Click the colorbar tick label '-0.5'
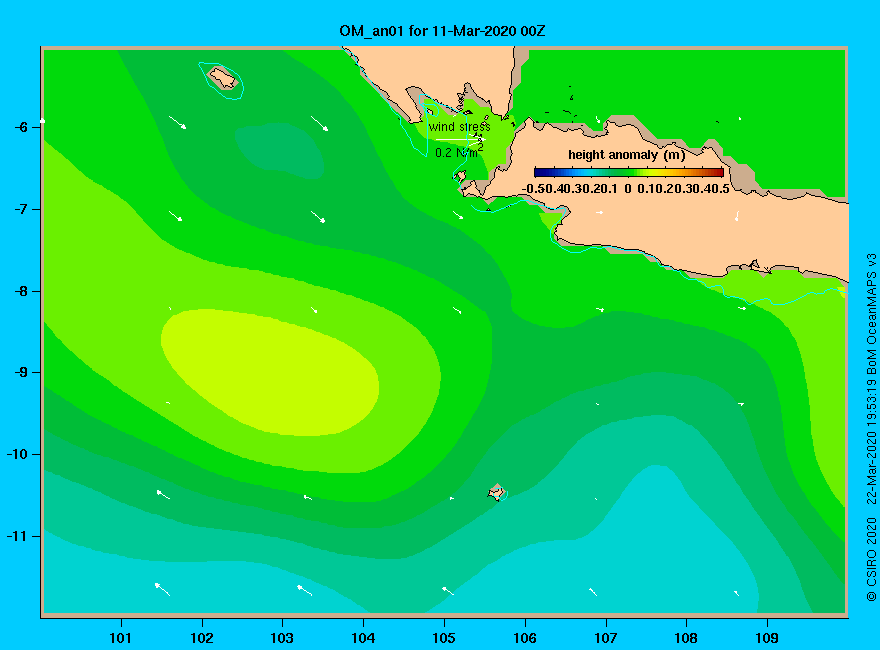Image resolution: width=880 pixels, height=650 pixels. click(533, 189)
